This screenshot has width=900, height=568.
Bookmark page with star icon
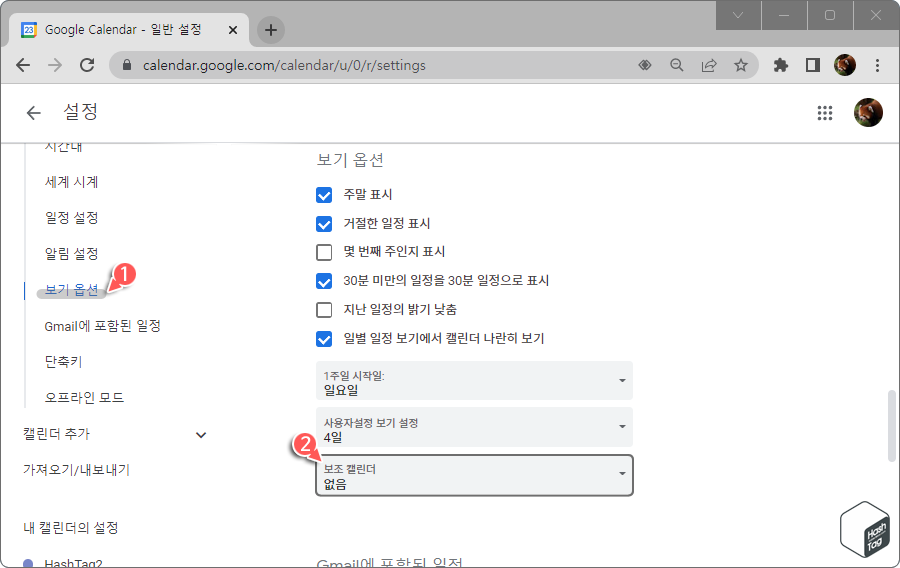point(741,65)
